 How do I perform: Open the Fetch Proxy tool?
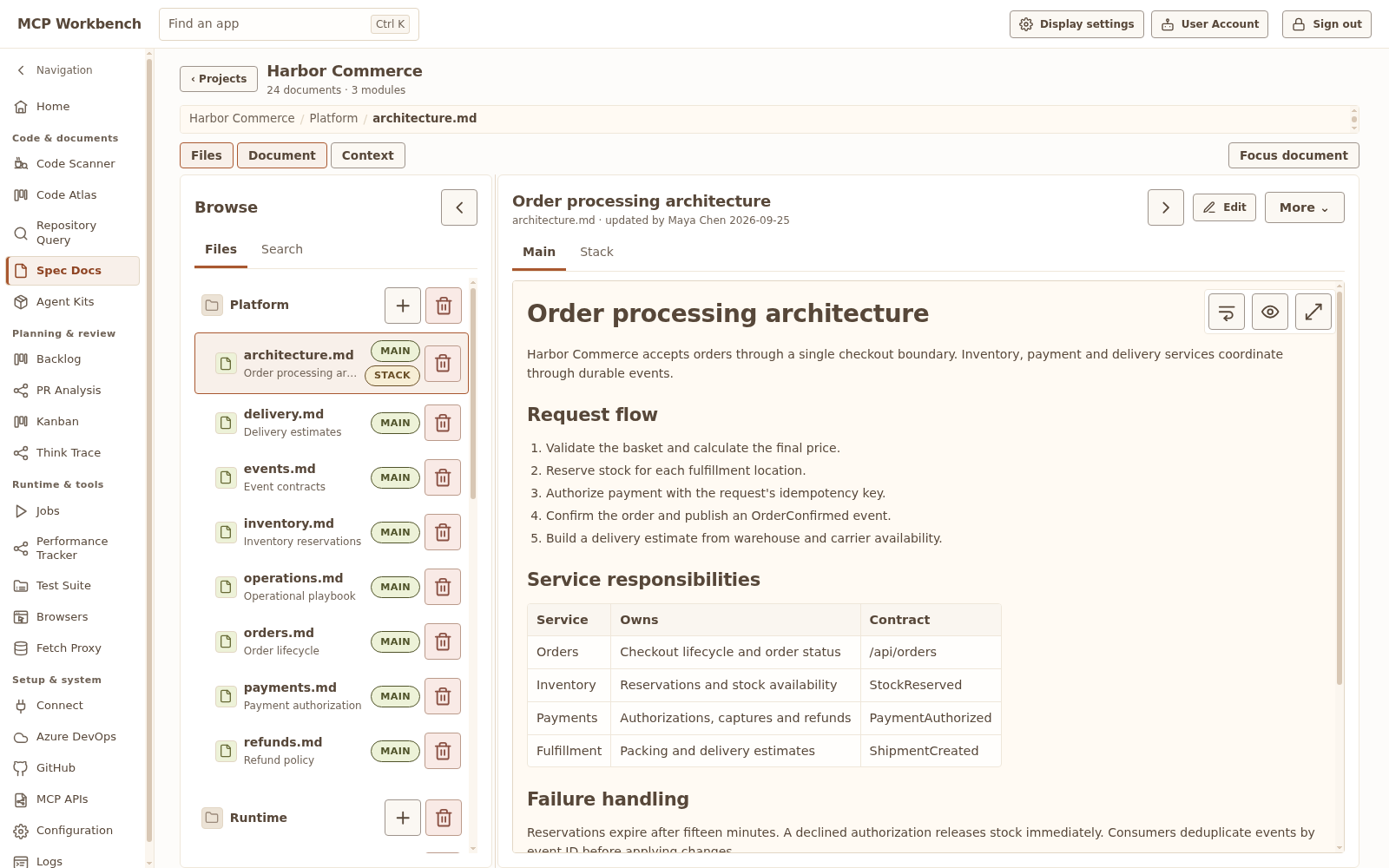(73, 648)
